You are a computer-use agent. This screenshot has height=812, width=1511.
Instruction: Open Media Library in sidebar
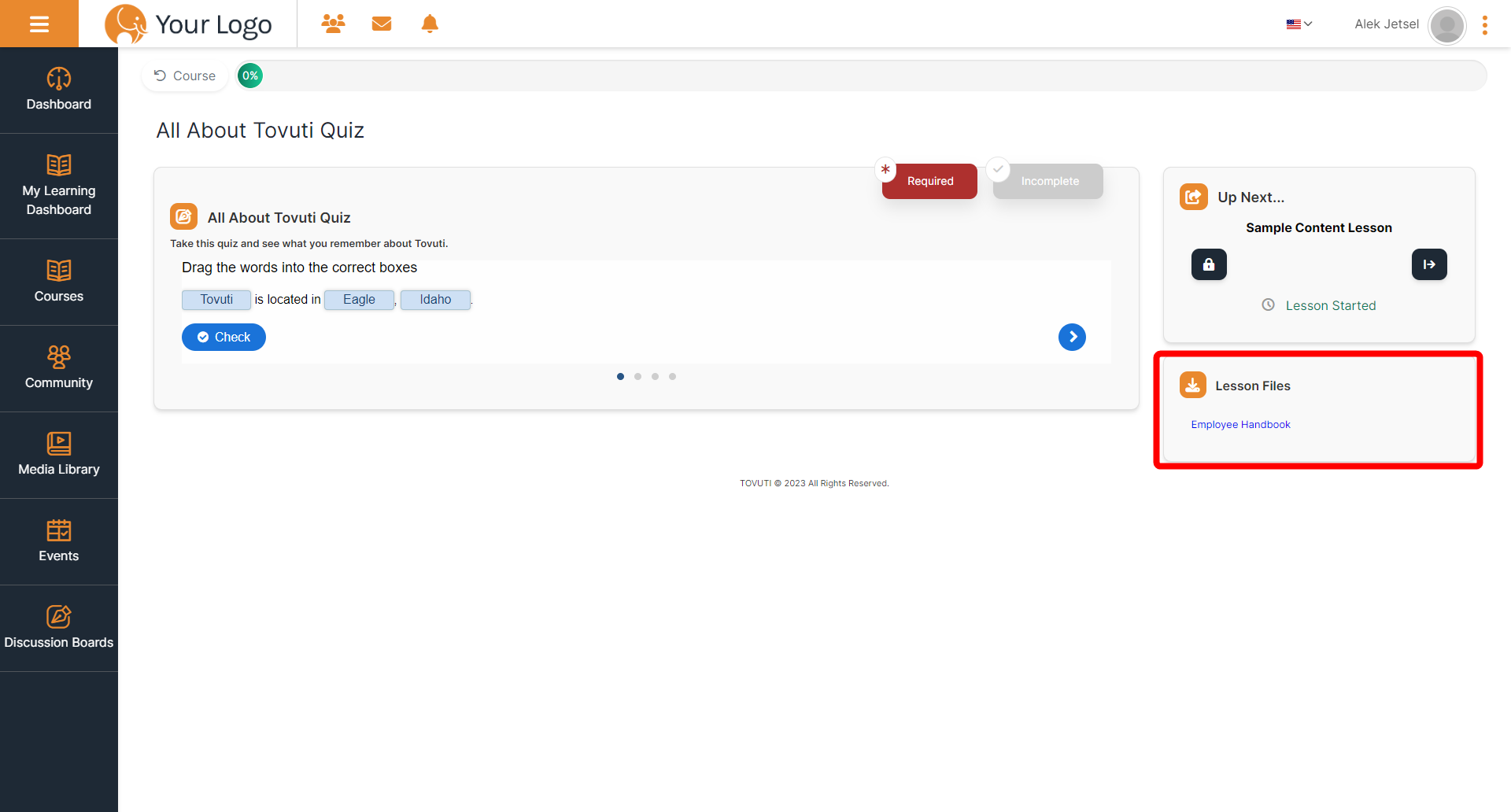click(x=59, y=455)
